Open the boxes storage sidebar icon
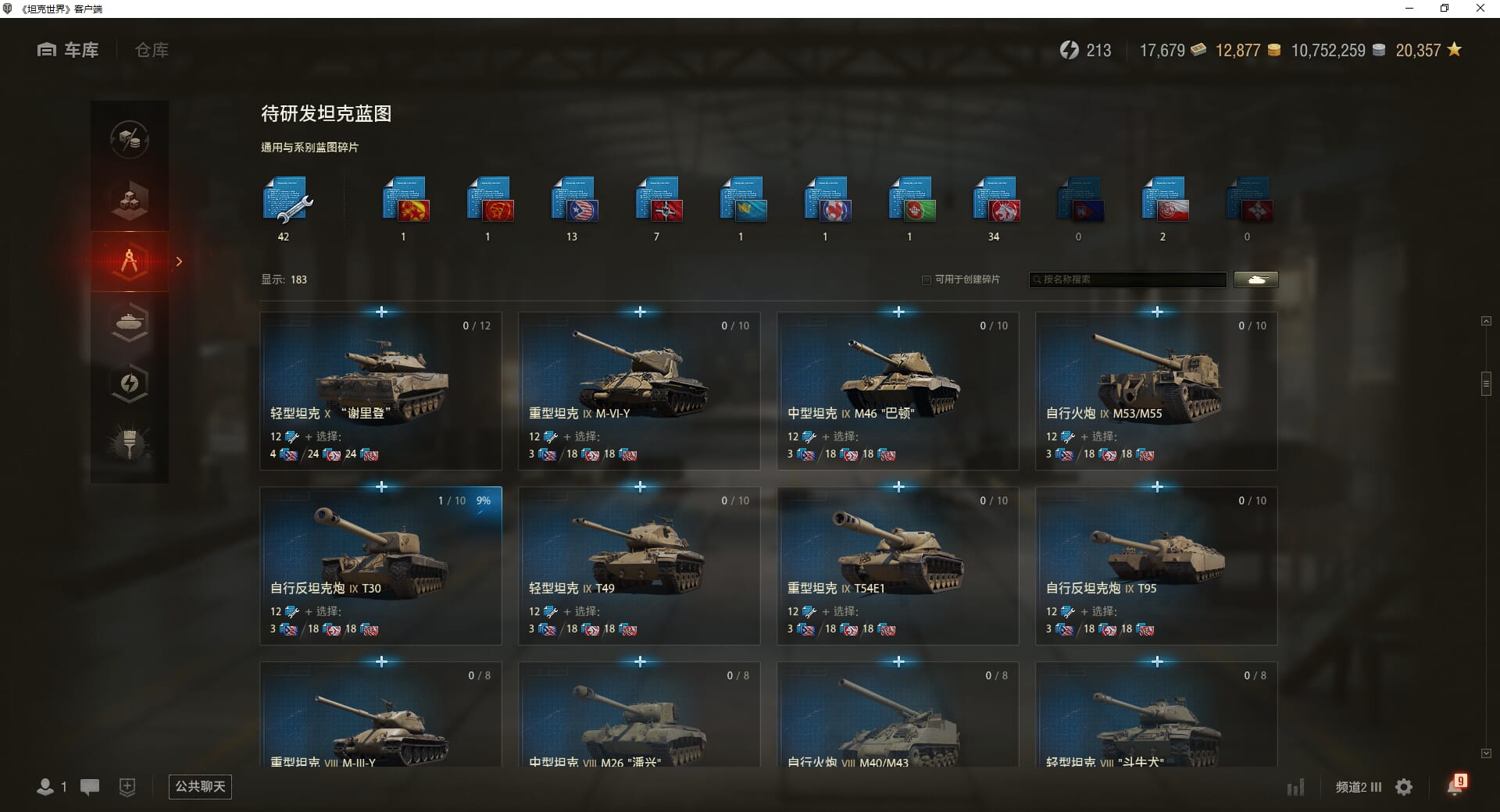This screenshot has height=812, width=1500. pyautogui.click(x=130, y=201)
